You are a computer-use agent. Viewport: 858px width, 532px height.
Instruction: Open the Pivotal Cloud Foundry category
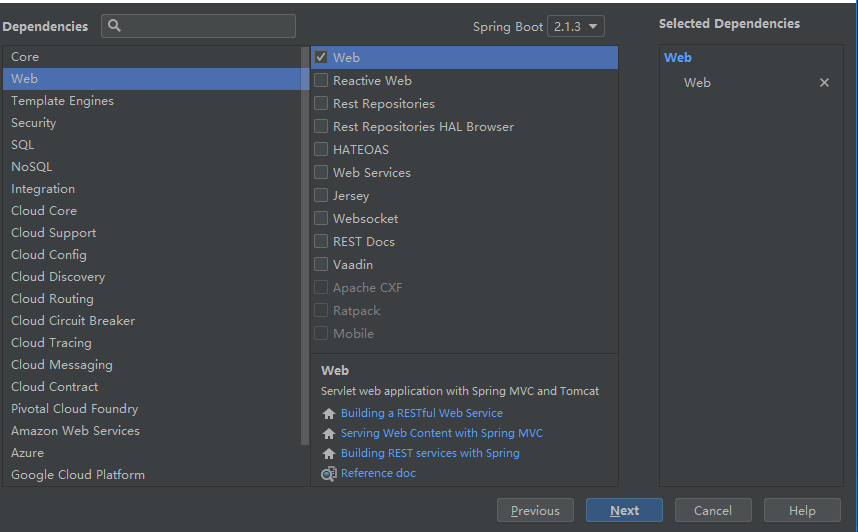tap(152, 409)
